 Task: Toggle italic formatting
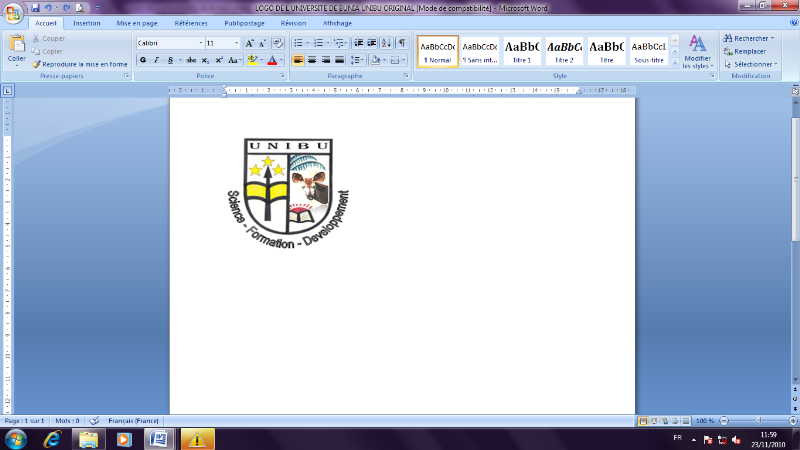155,60
